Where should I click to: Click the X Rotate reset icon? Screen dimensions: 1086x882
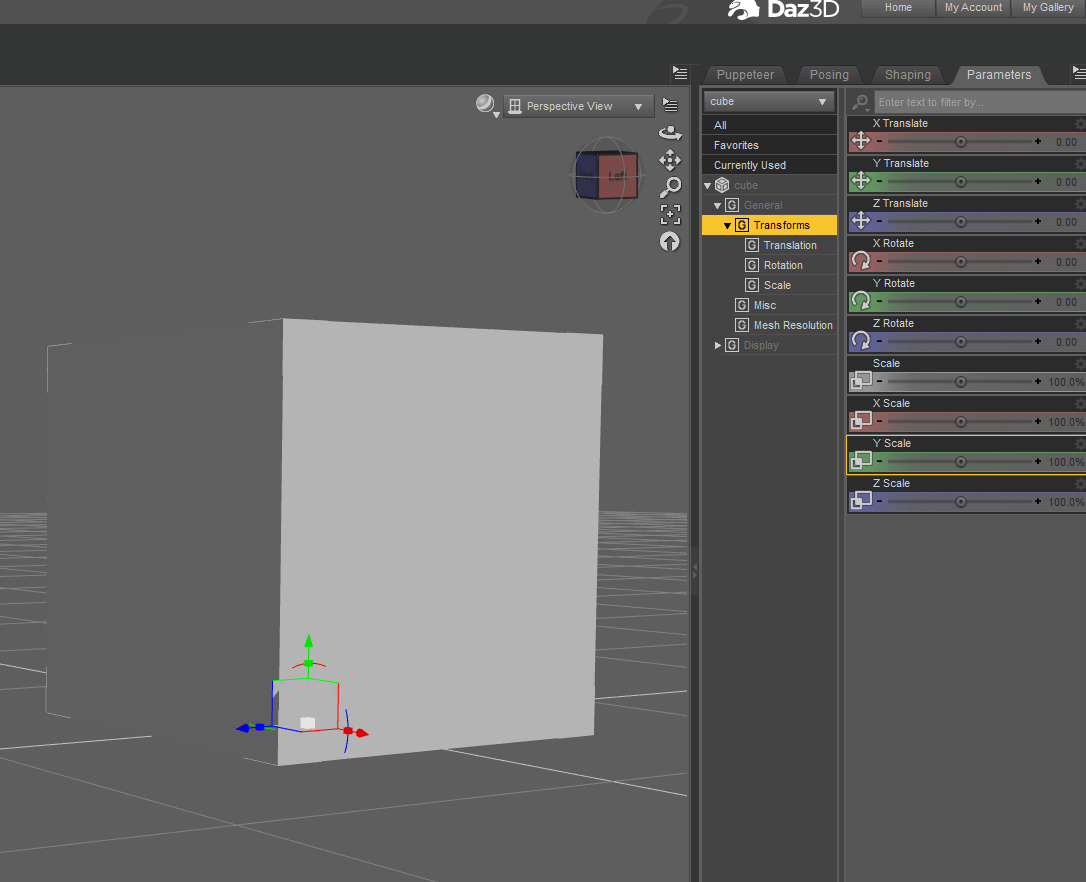pos(861,261)
